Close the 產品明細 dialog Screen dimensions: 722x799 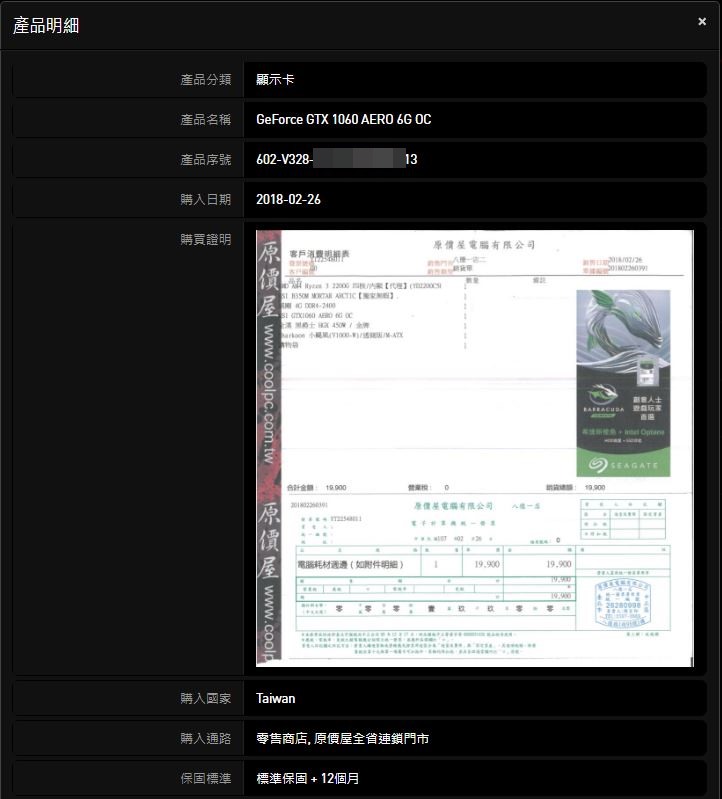702,22
